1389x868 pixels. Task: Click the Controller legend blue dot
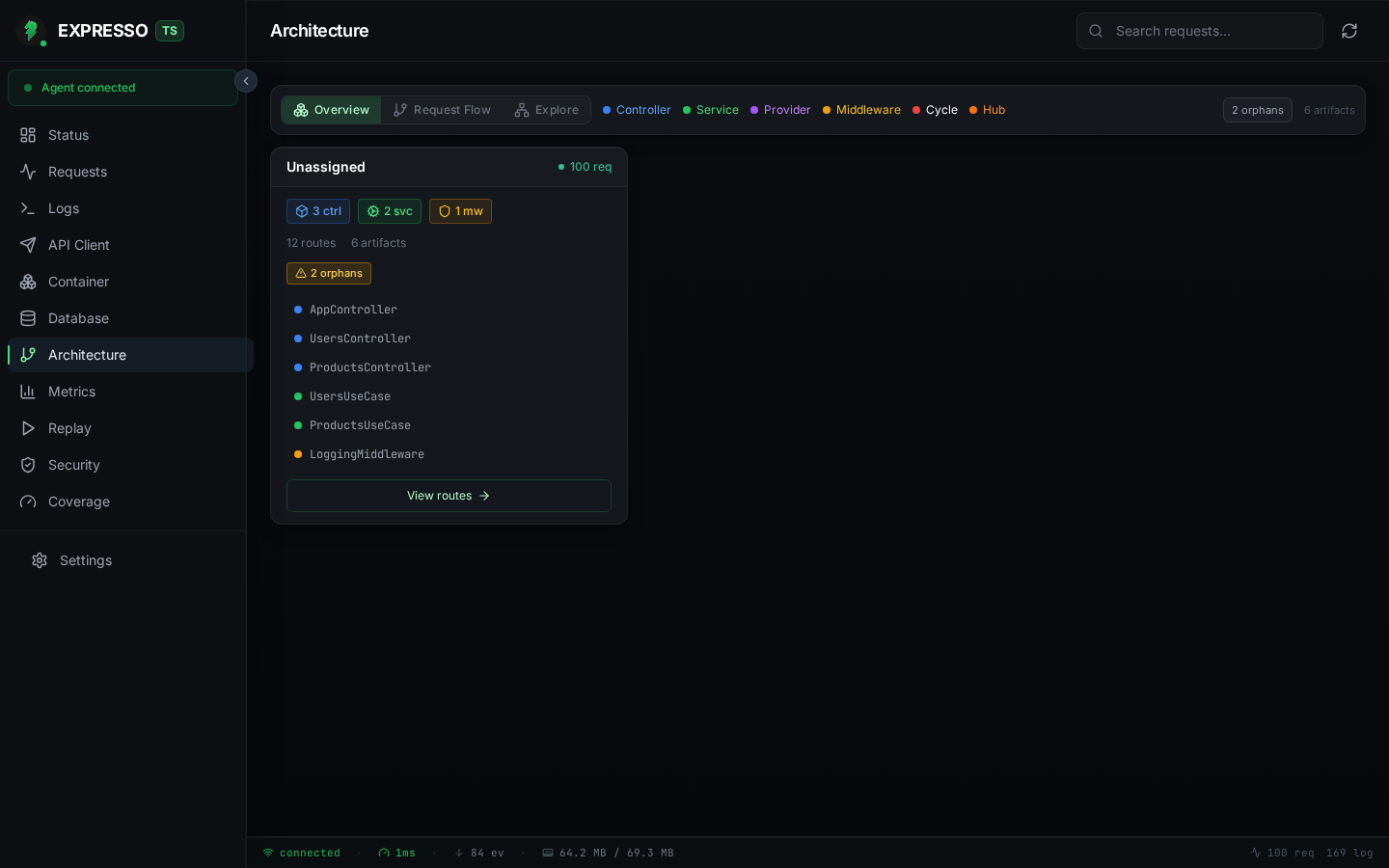(x=607, y=110)
